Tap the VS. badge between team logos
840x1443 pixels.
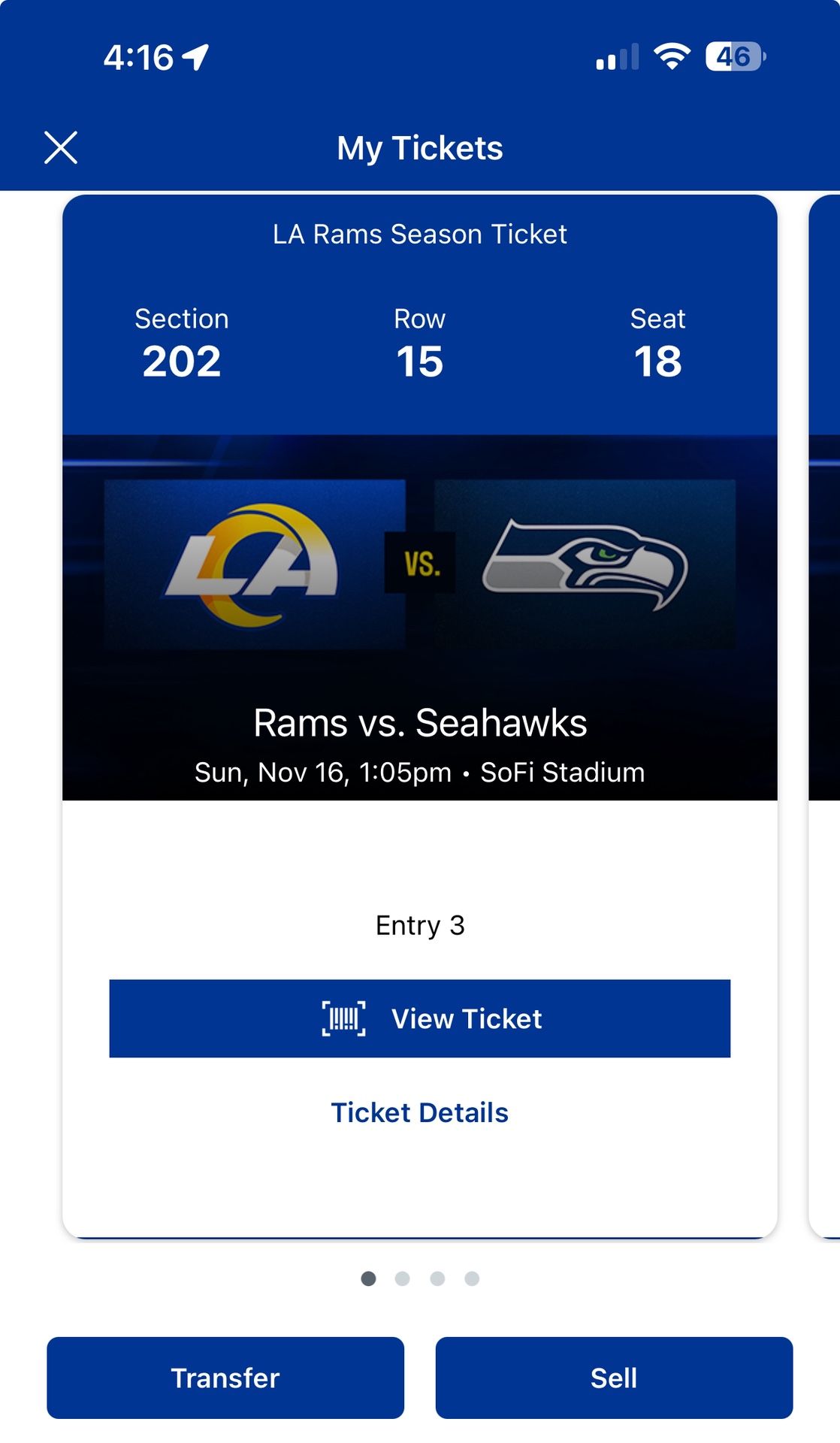pyautogui.click(x=420, y=563)
